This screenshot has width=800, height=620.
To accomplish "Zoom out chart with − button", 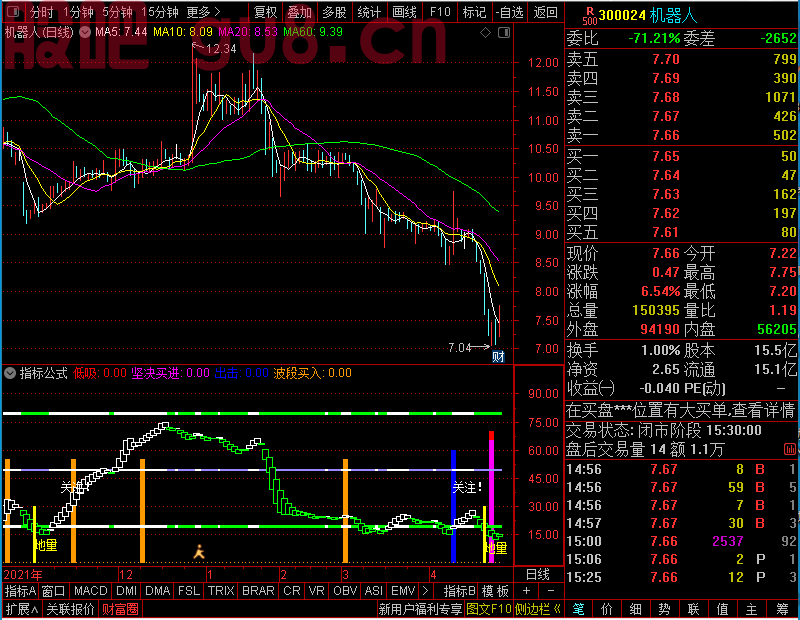I will pos(551,591).
